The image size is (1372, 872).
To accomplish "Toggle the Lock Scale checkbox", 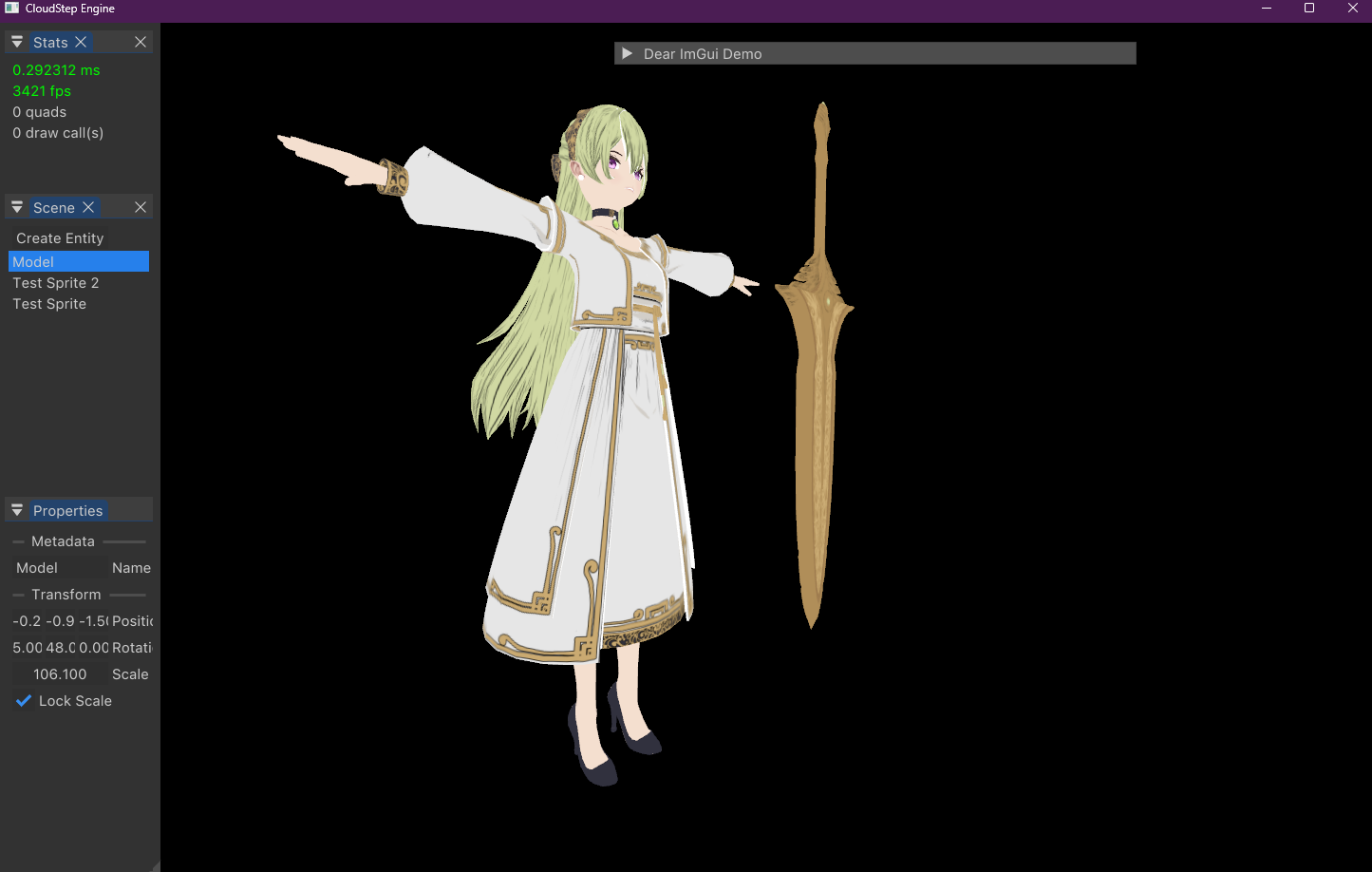I will pos(24,701).
